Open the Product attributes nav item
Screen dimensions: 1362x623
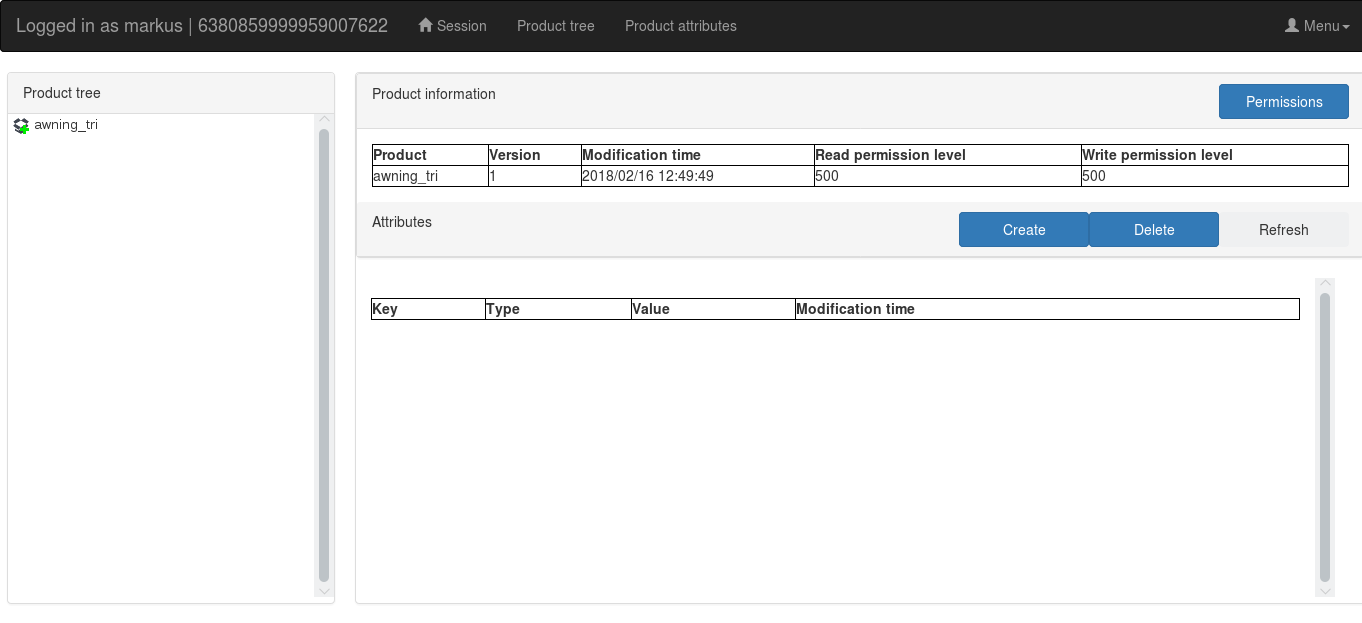[681, 26]
